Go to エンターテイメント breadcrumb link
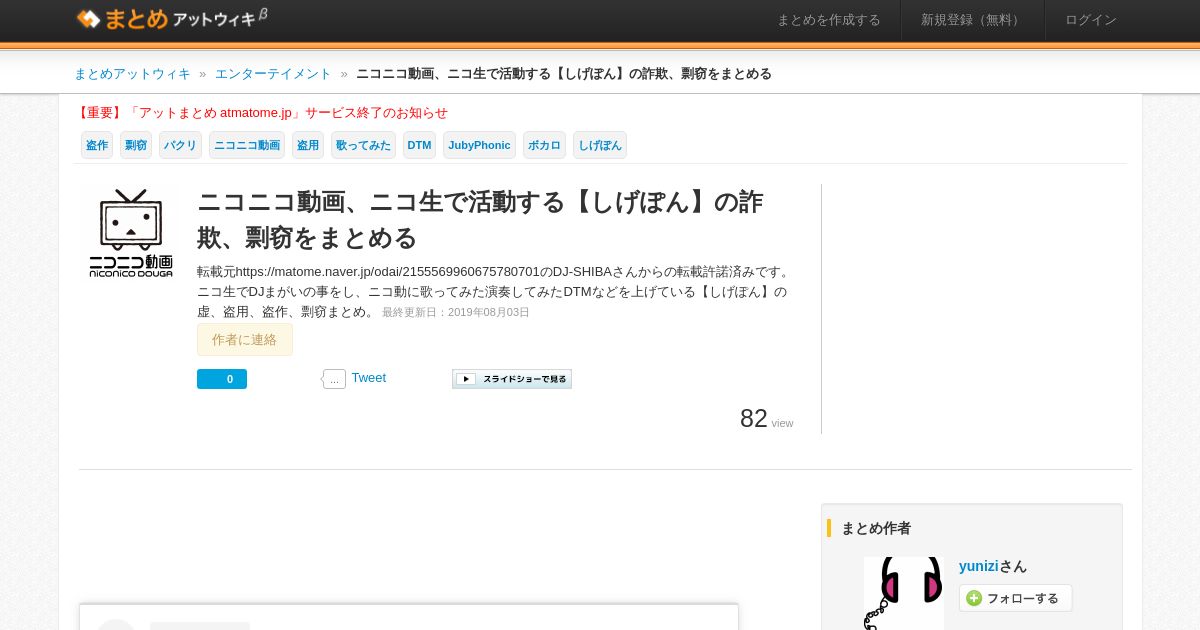Image resolution: width=1200 pixels, height=630 pixels. coord(273,74)
